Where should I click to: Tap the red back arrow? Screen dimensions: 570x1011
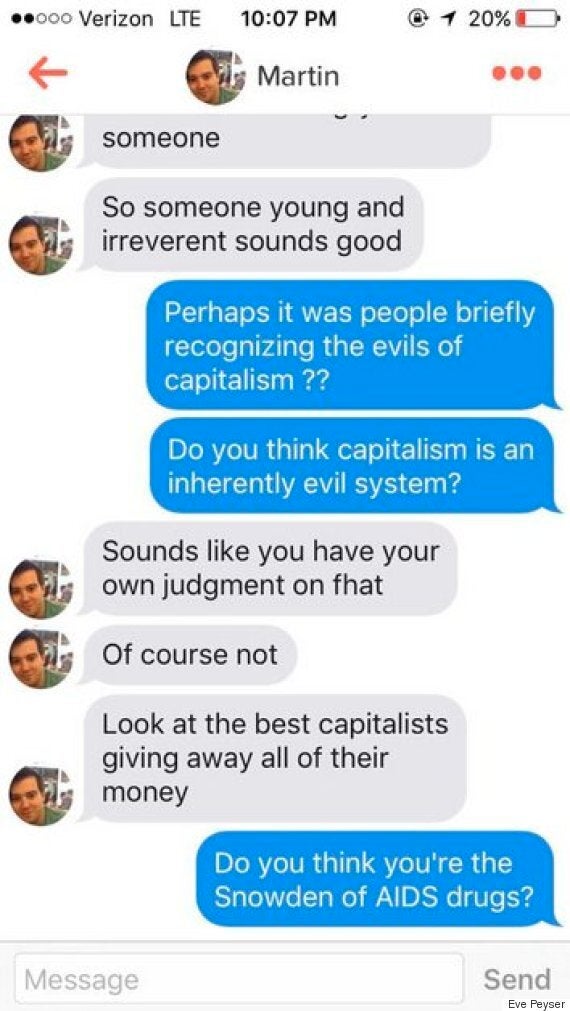48,75
